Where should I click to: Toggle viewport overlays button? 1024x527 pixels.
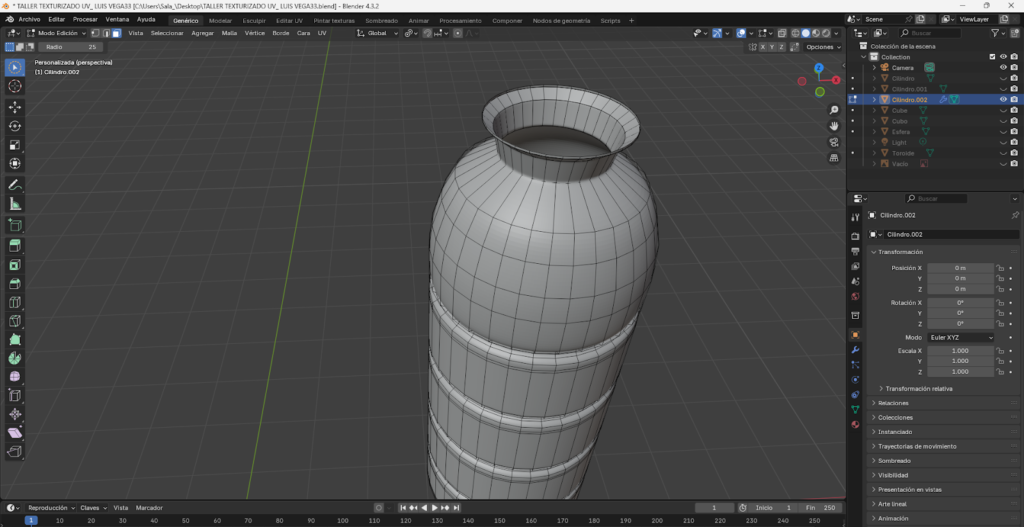741,33
